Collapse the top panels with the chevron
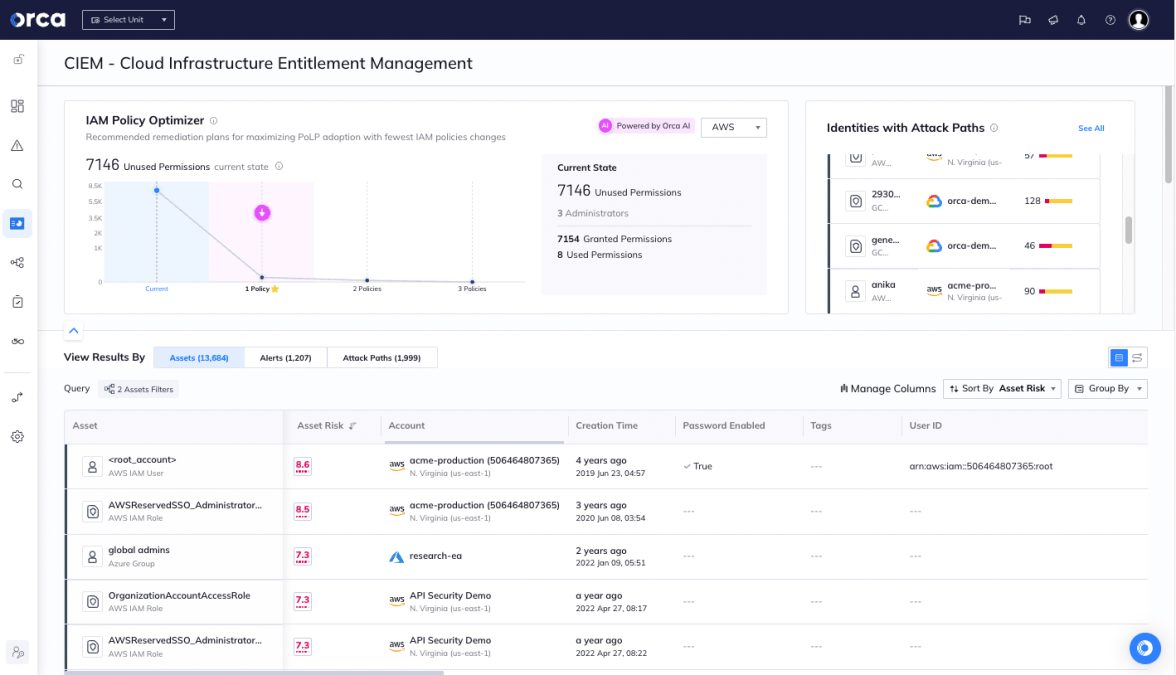The image size is (1176, 675). (x=74, y=331)
